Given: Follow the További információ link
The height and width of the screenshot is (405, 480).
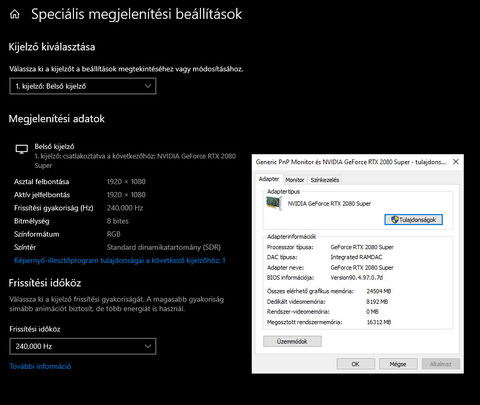Looking at the screenshot, I should coord(40,366).
